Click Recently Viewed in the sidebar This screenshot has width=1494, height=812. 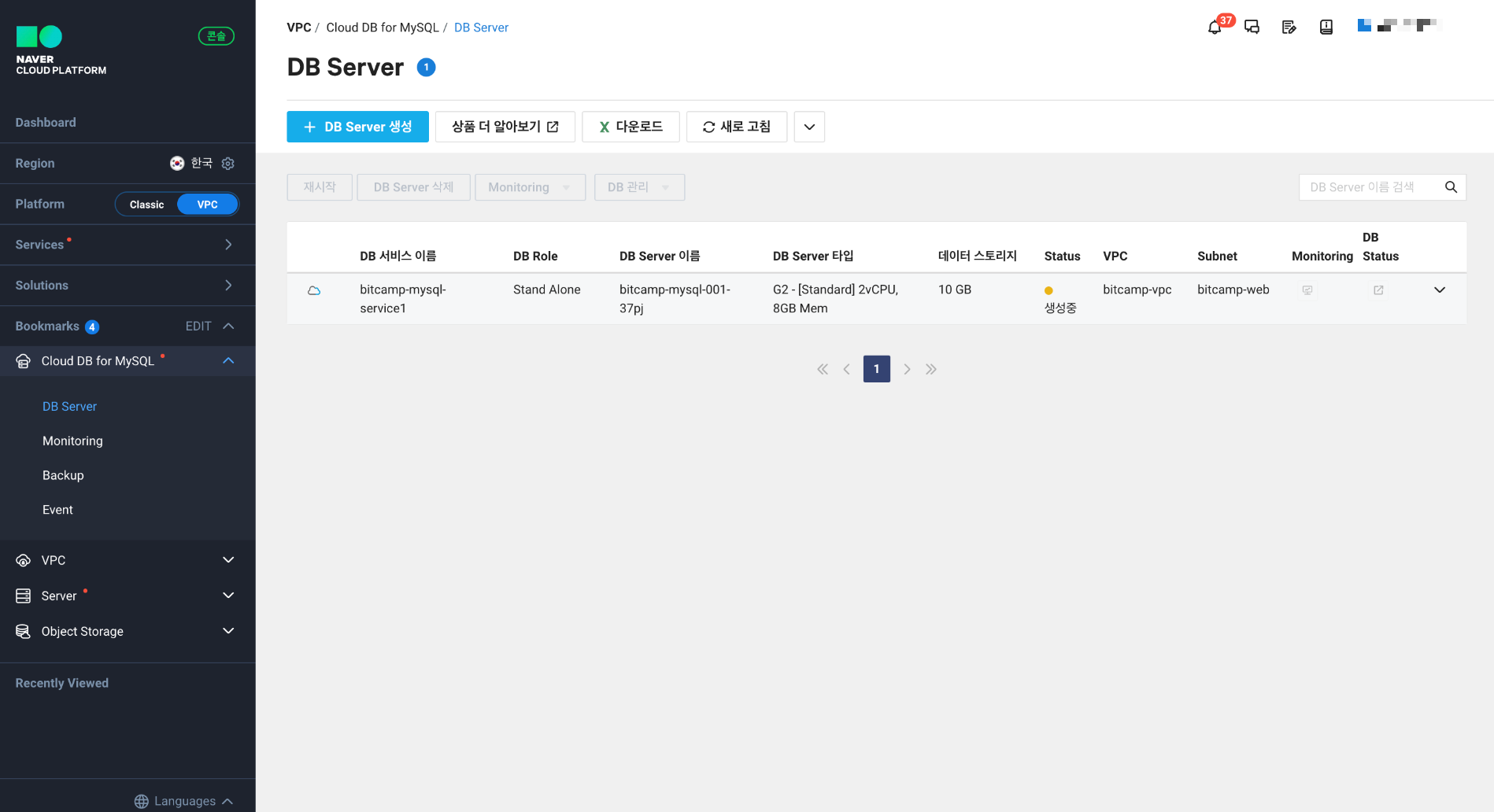pyautogui.click(x=62, y=684)
